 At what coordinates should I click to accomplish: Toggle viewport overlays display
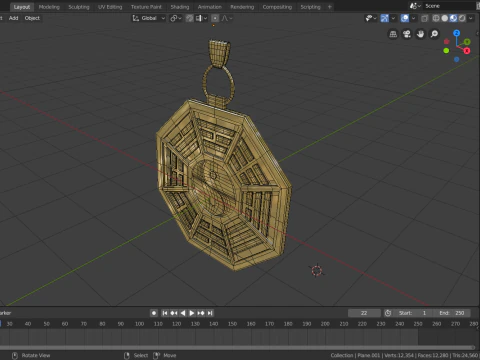click(x=405, y=18)
